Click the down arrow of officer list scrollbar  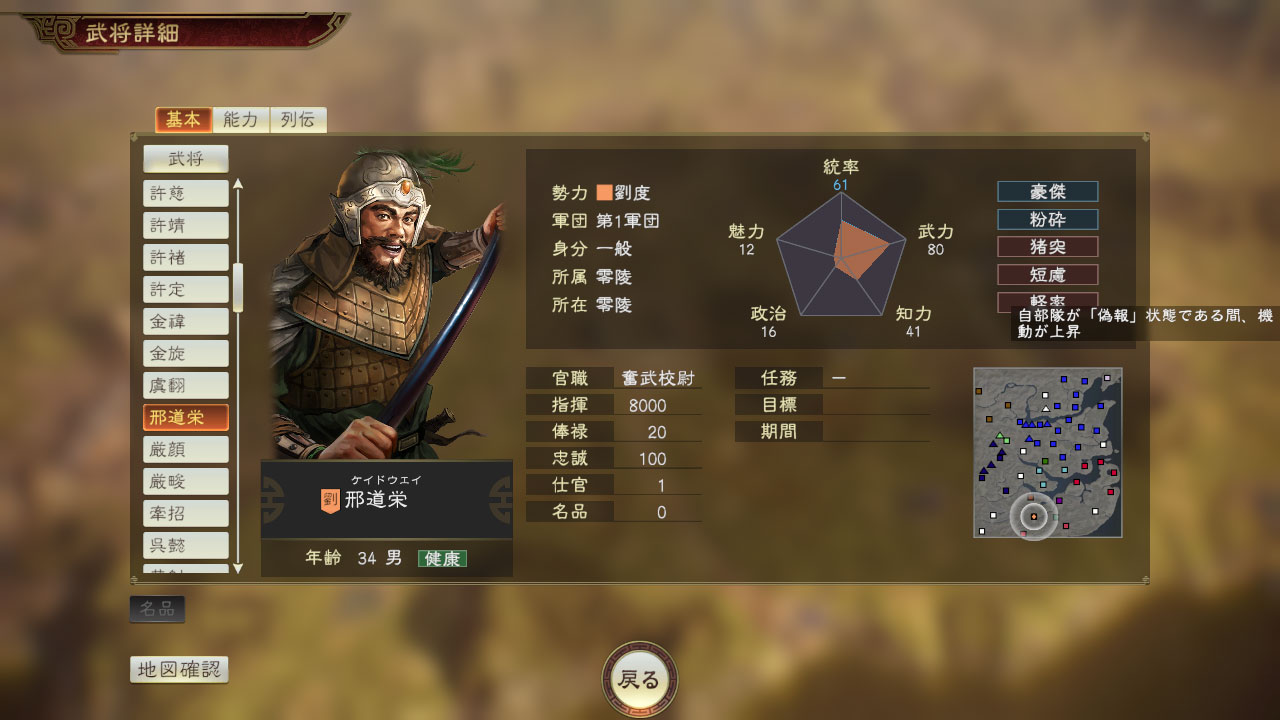[238, 568]
